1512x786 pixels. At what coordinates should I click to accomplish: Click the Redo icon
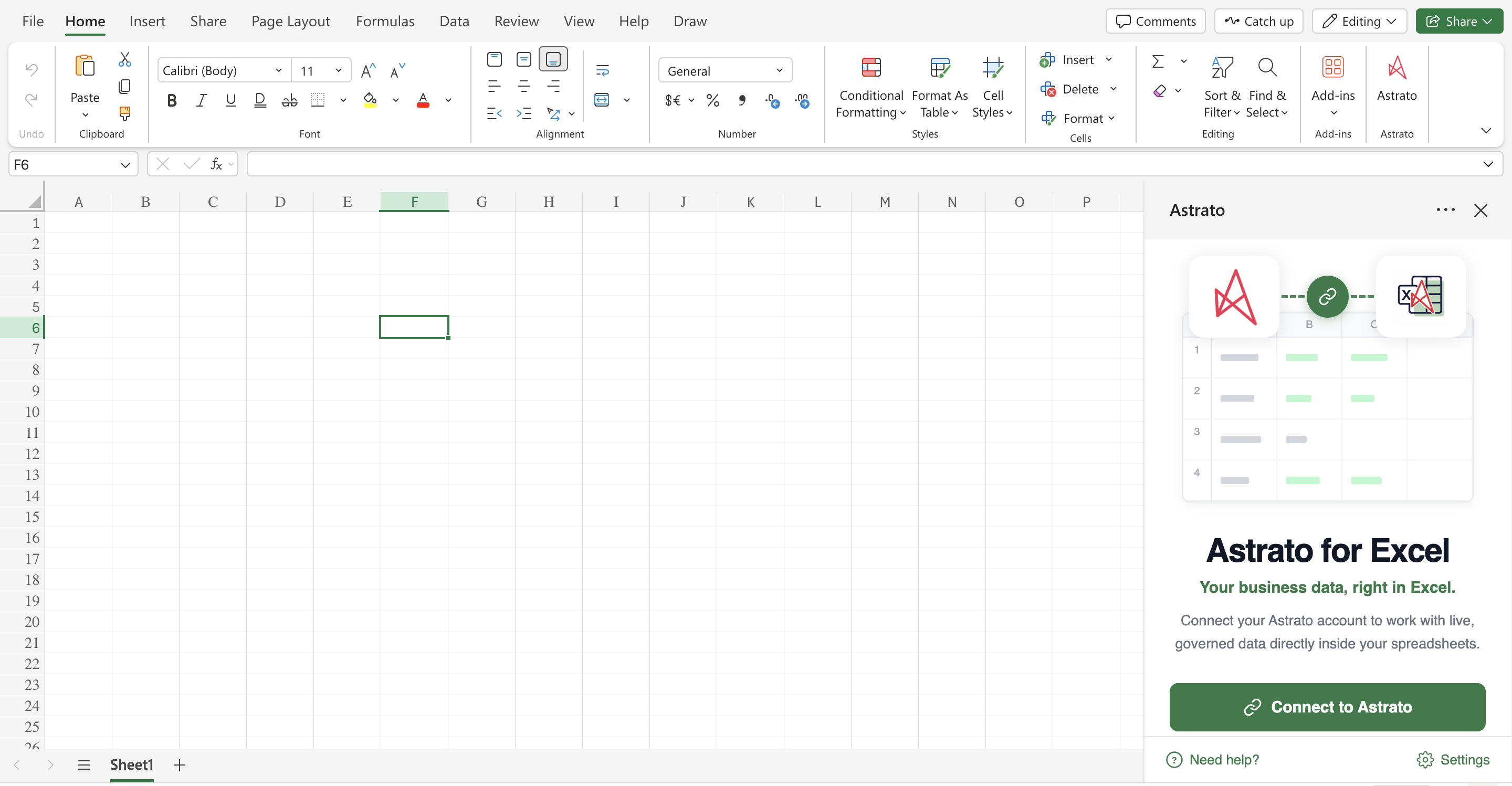pos(31,99)
